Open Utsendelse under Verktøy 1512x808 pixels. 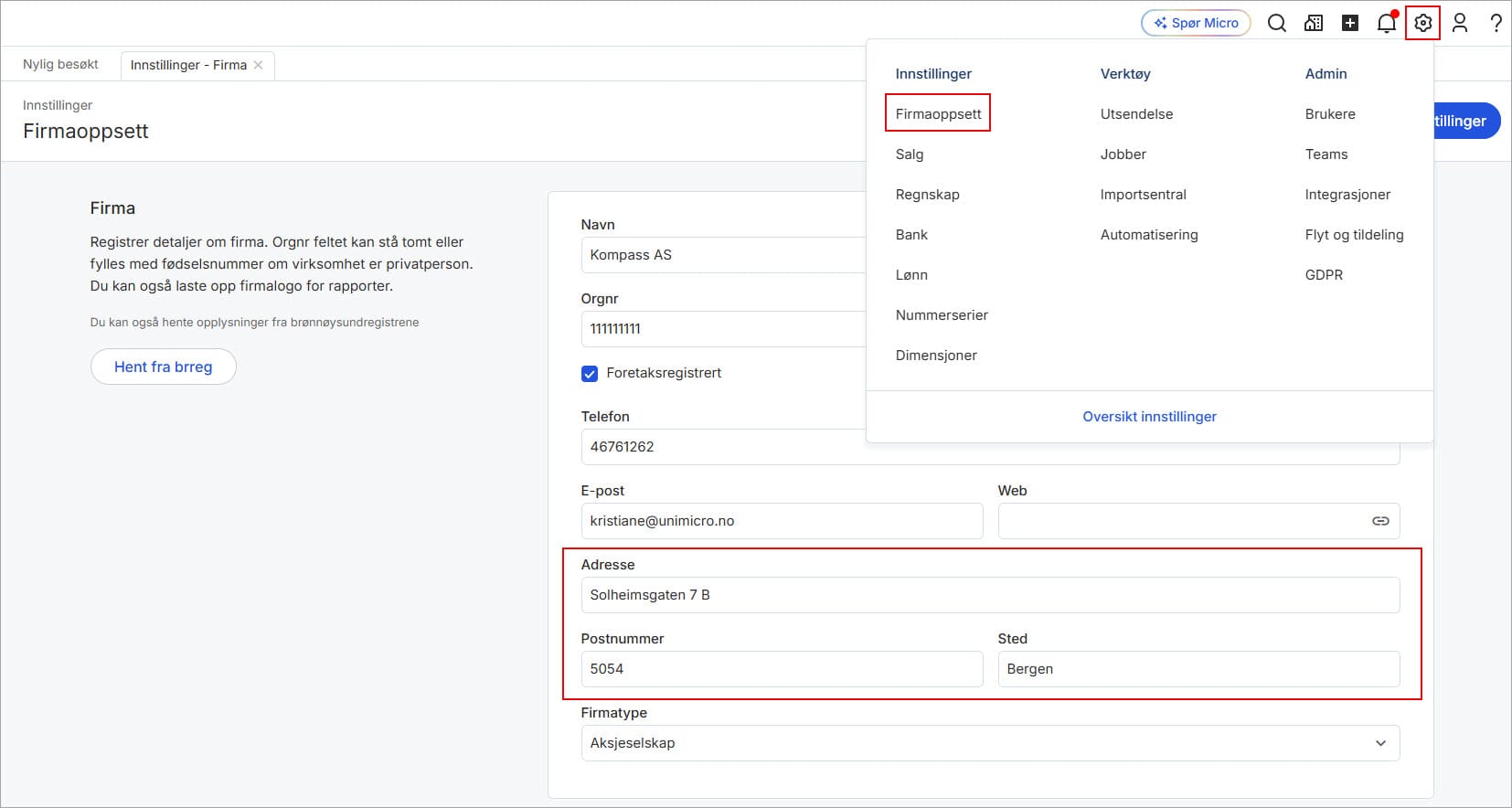pyautogui.click(x=1136, y=114)
